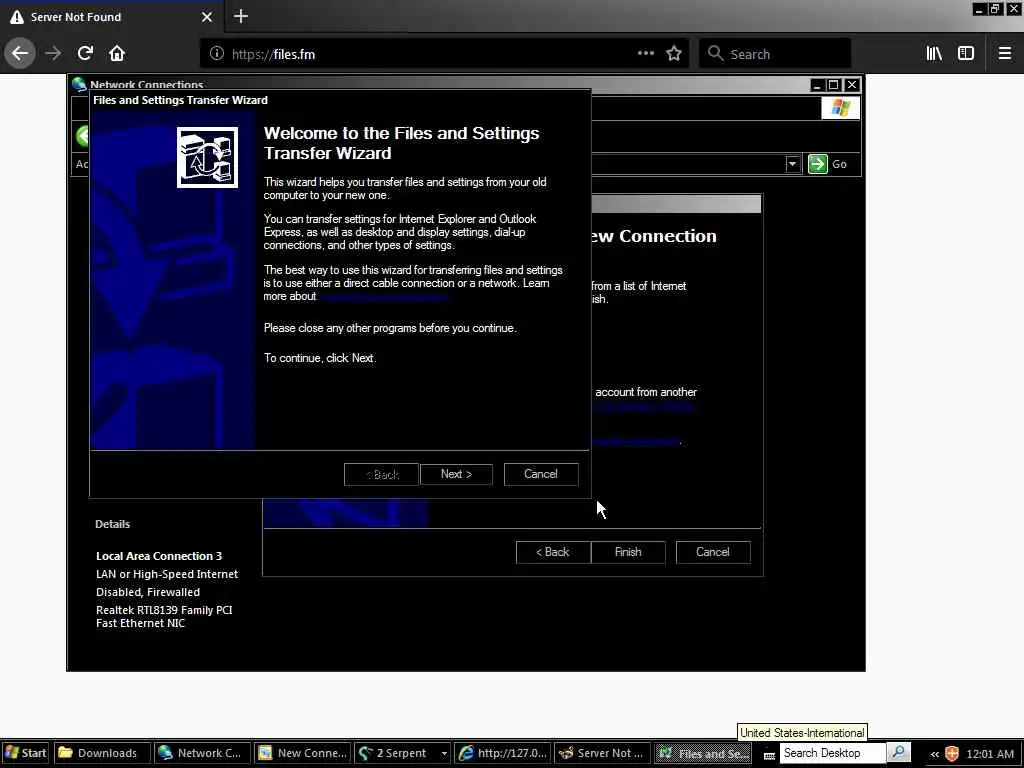Image resolution: width=1024 pixels, height=768 pixels.
Task: Click the Network Connections title bar globe icon
Action: [79, 84]
